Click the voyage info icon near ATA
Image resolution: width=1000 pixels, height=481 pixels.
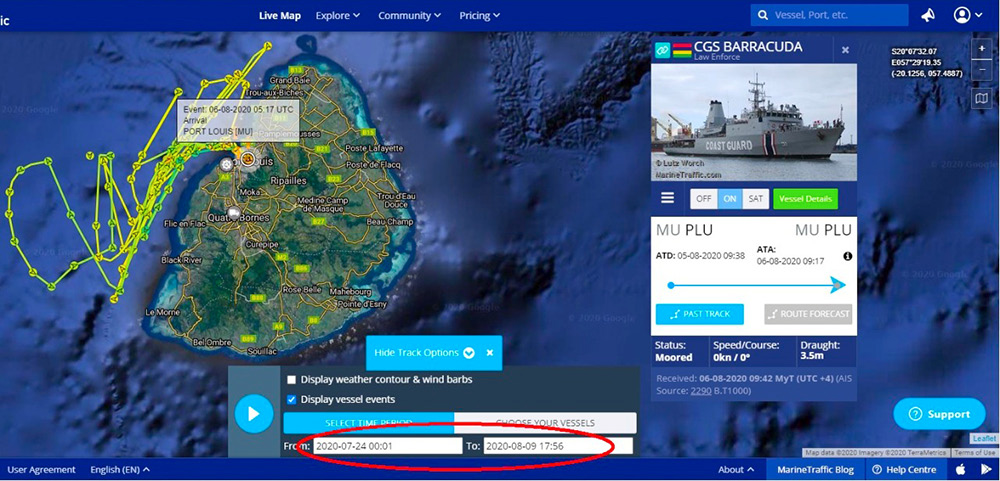[847, 256]
